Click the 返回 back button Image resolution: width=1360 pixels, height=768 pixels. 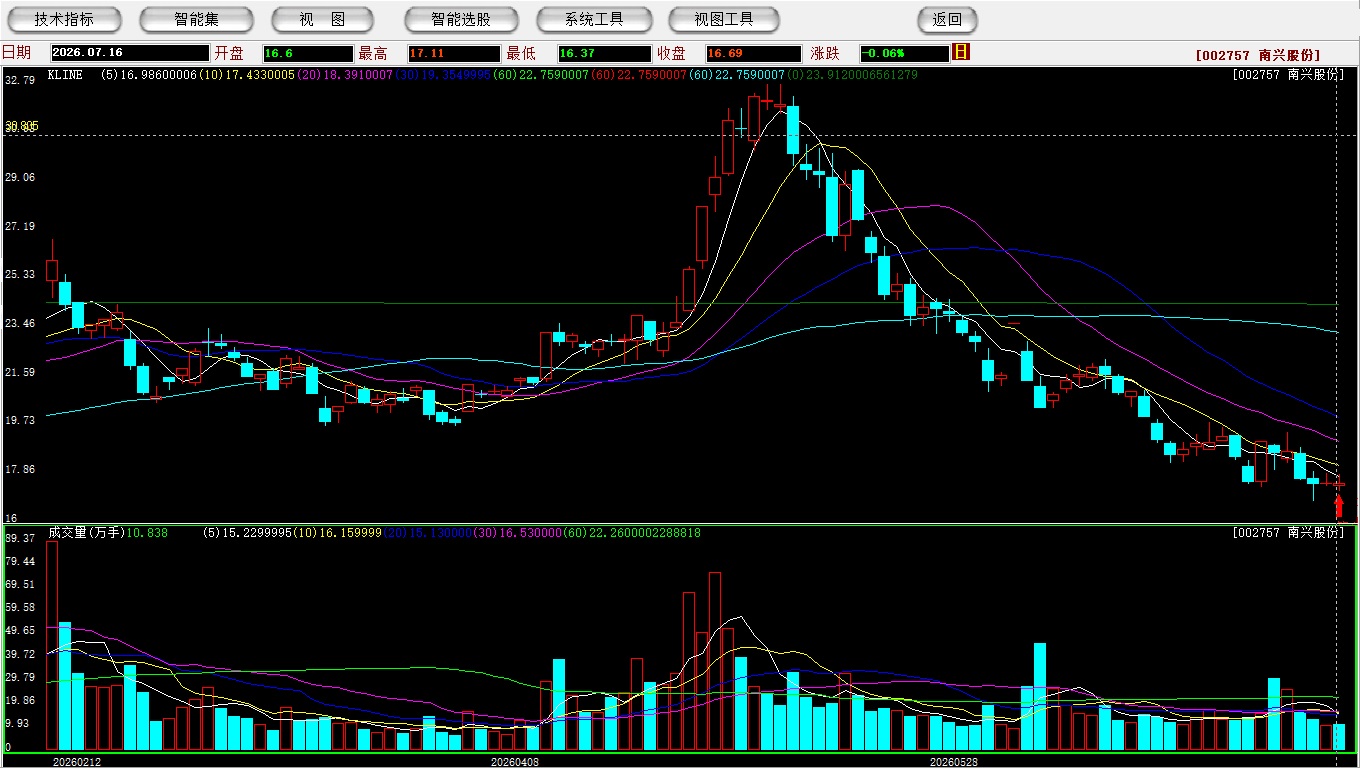coord(947,19)
